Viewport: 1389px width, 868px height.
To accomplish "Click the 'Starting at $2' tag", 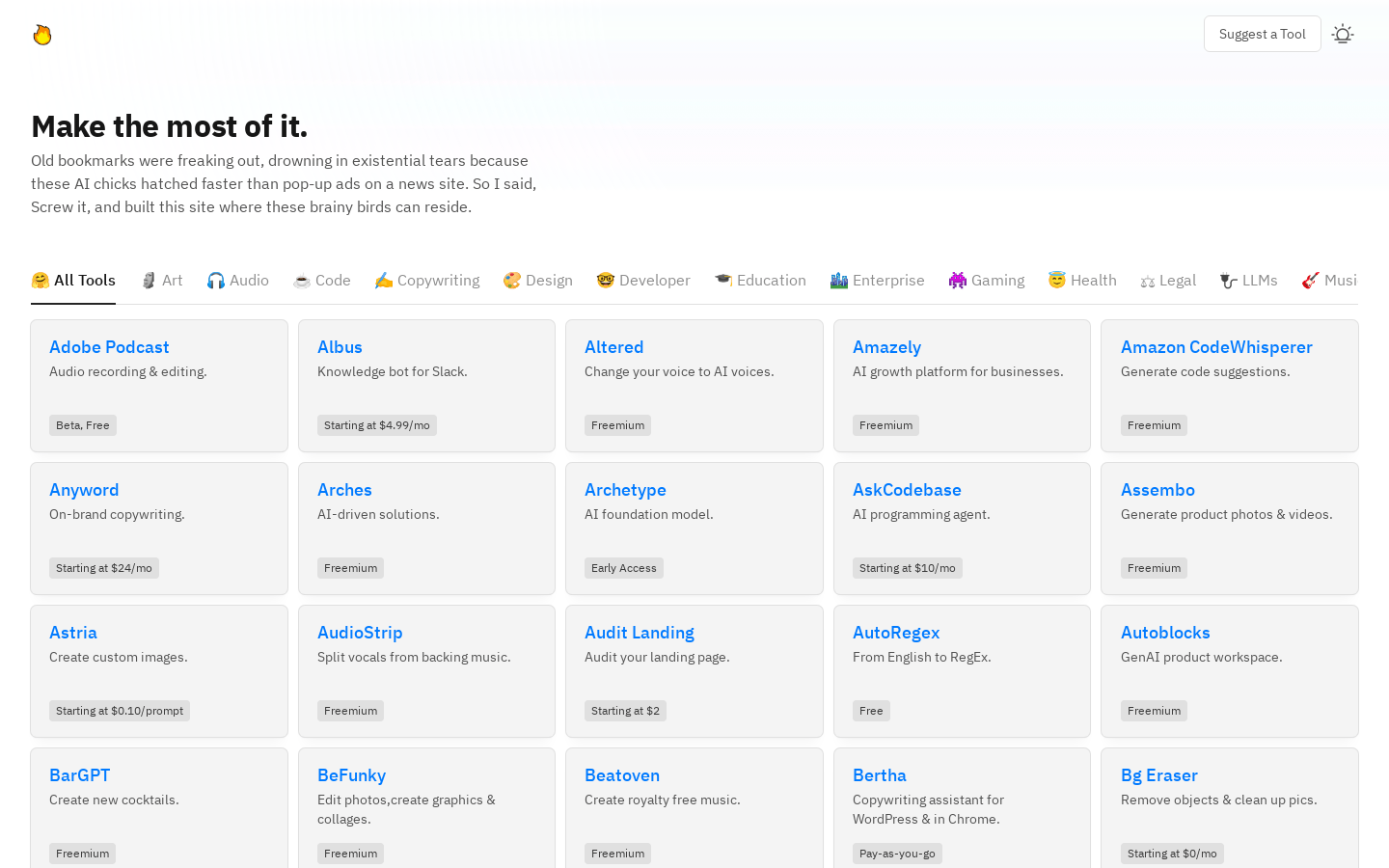I will [626, 711].
